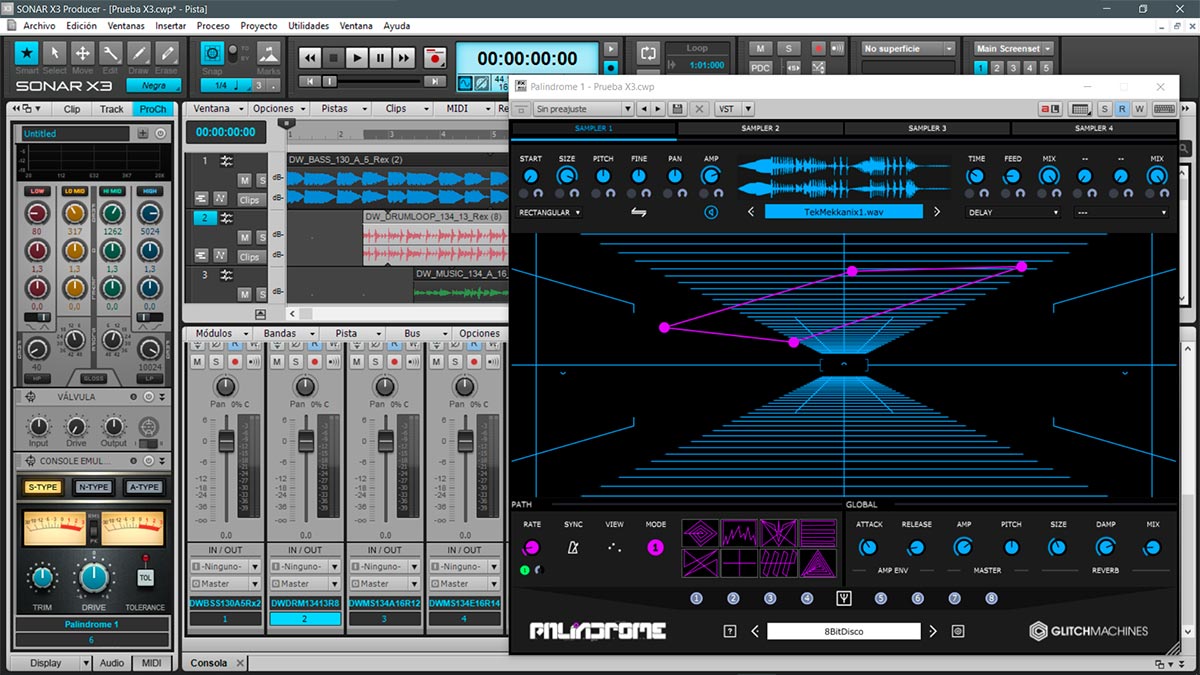1200x675 pixels.
Task: Choose the Erase tool
Action: (167, 53)
